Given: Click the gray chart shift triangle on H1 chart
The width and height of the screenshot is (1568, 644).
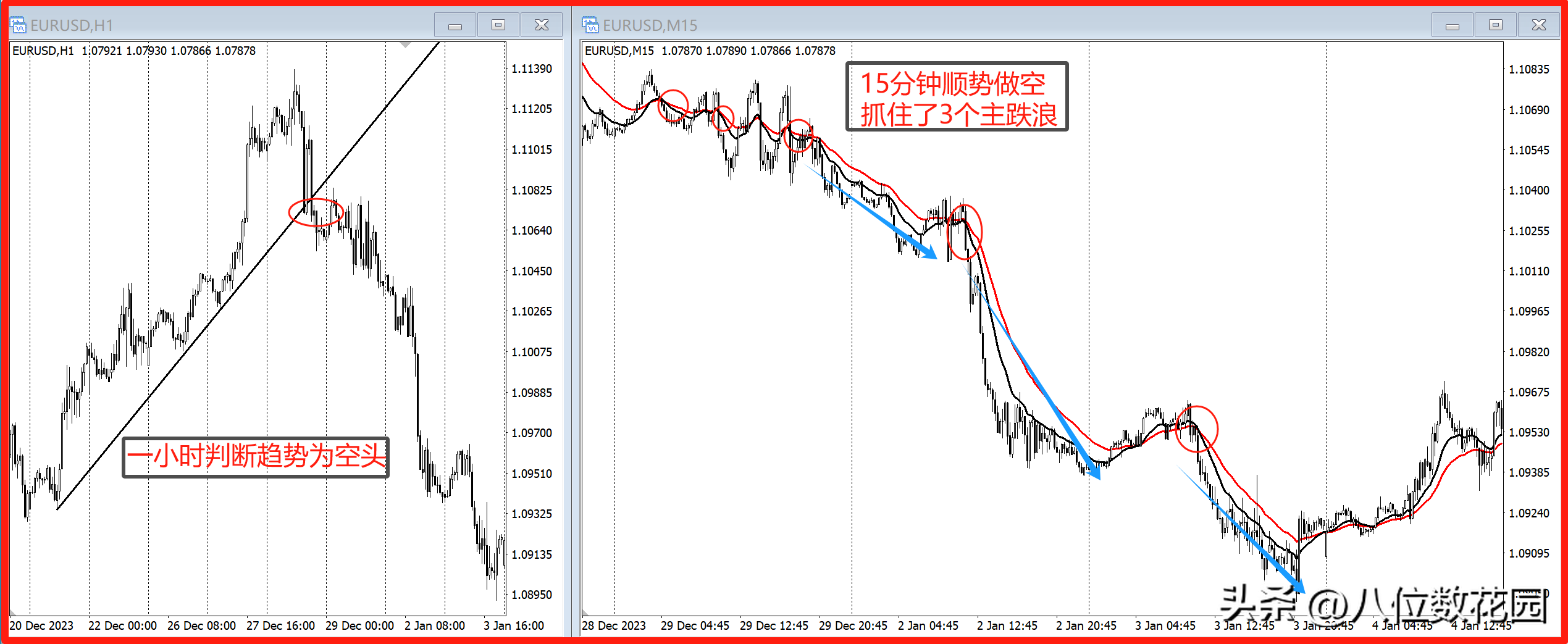Looking at the screenshot, I should point(405,44).
